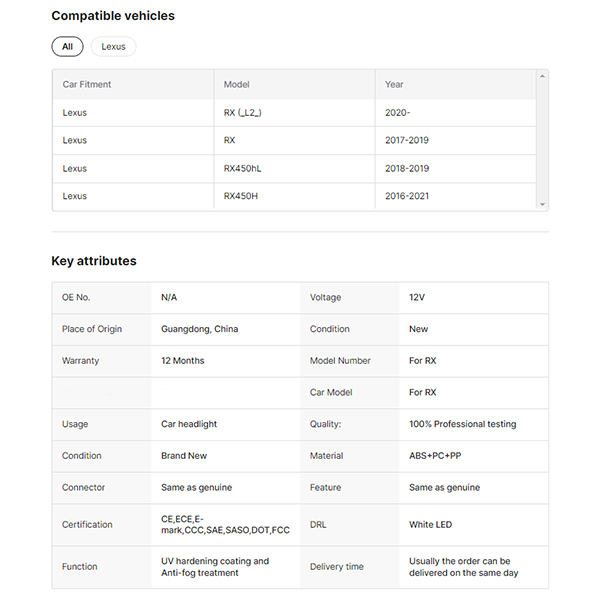Click the certification list value
The image size is (600, 600).
[225, 524]
